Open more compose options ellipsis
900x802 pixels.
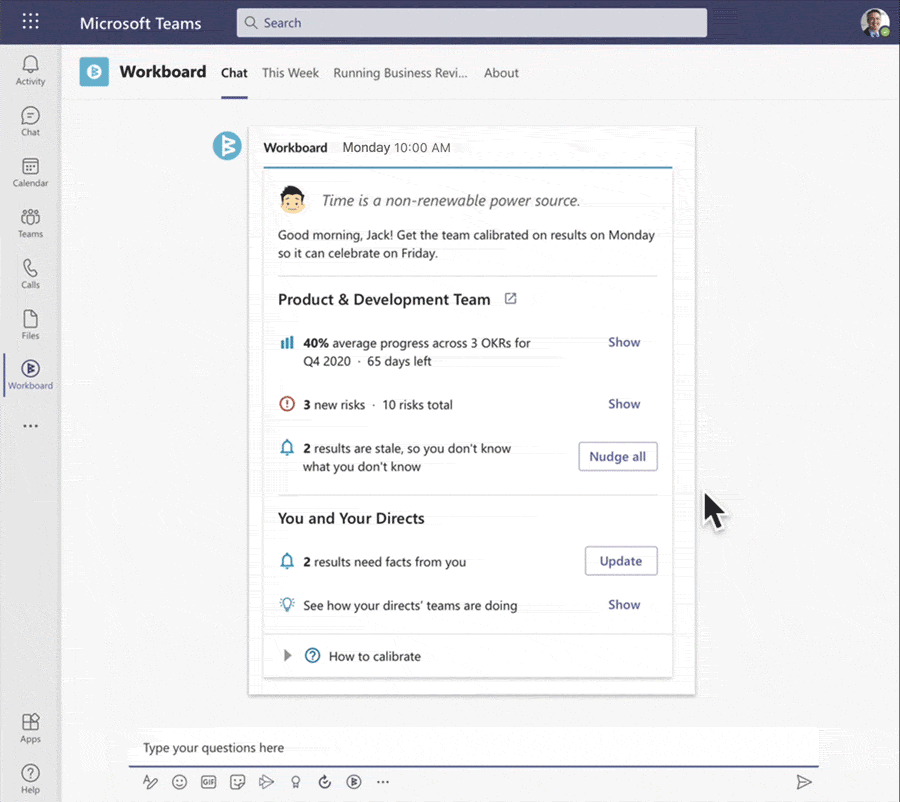pos(383,782)
